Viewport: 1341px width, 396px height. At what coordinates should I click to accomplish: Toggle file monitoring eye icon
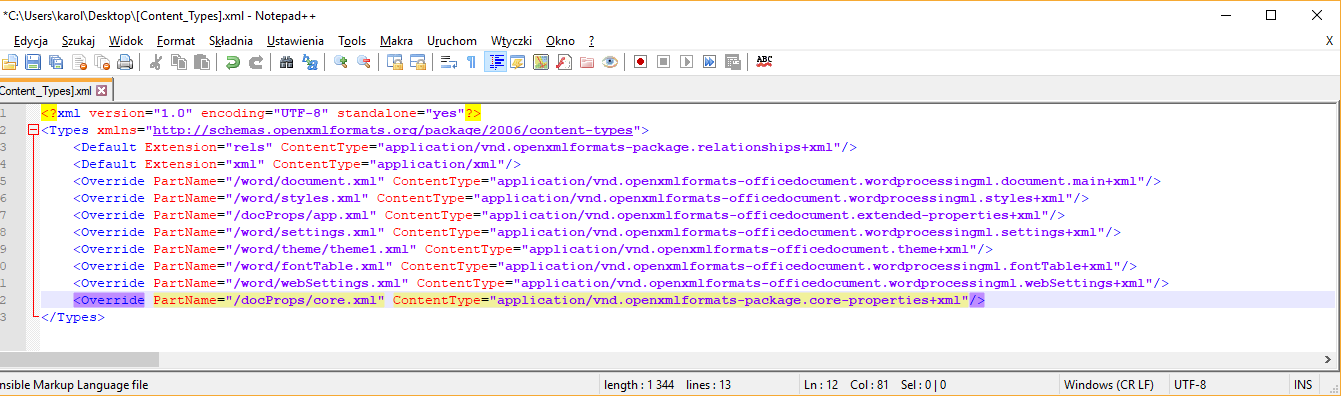[610, 62]
